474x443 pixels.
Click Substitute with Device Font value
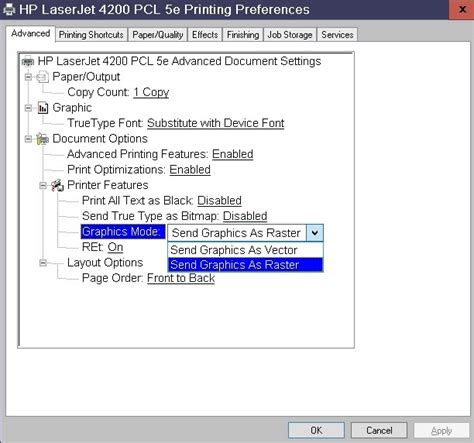[x=216, y=123]
